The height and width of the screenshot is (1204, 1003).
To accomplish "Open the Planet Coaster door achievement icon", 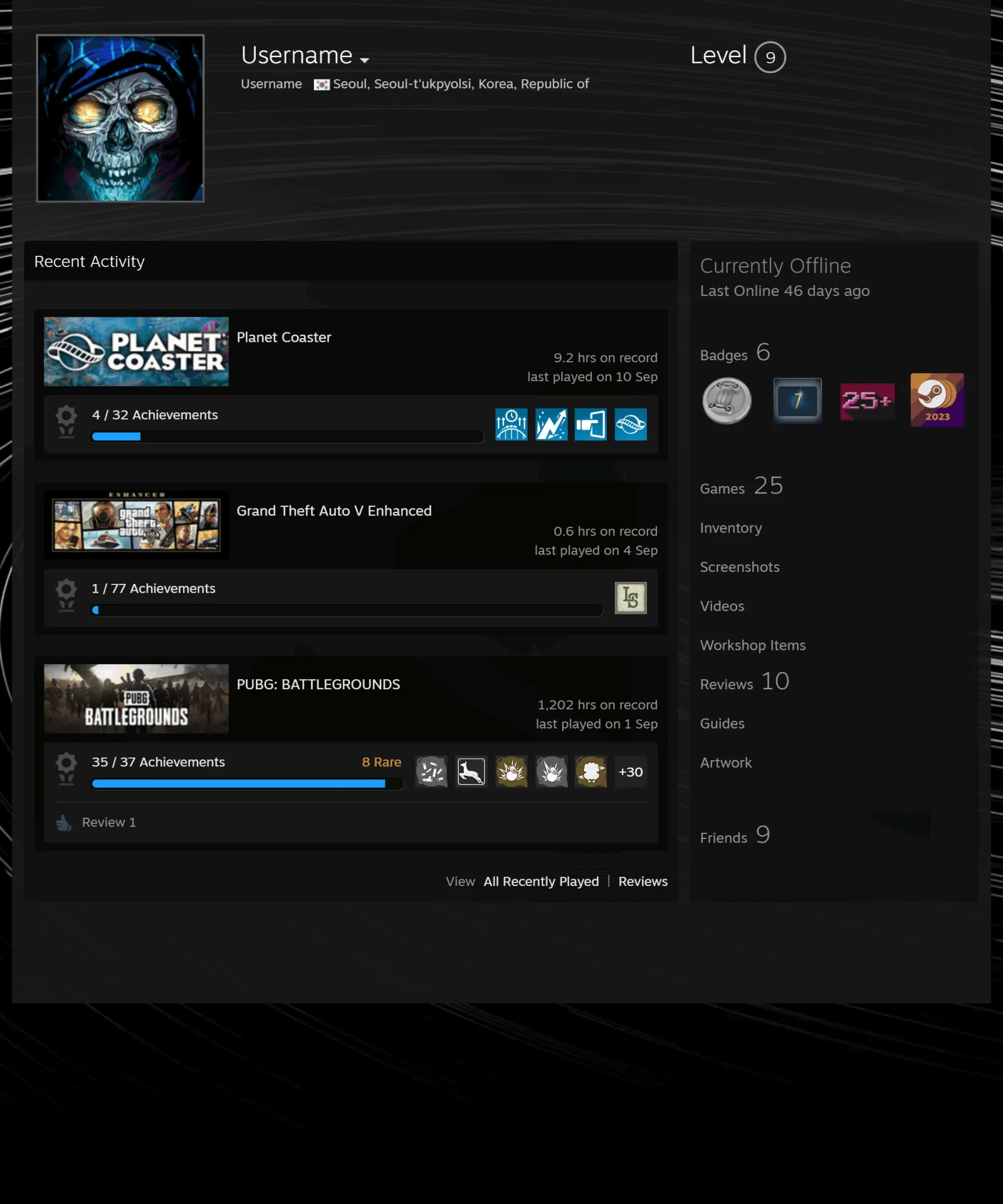I will pos(591,425).
